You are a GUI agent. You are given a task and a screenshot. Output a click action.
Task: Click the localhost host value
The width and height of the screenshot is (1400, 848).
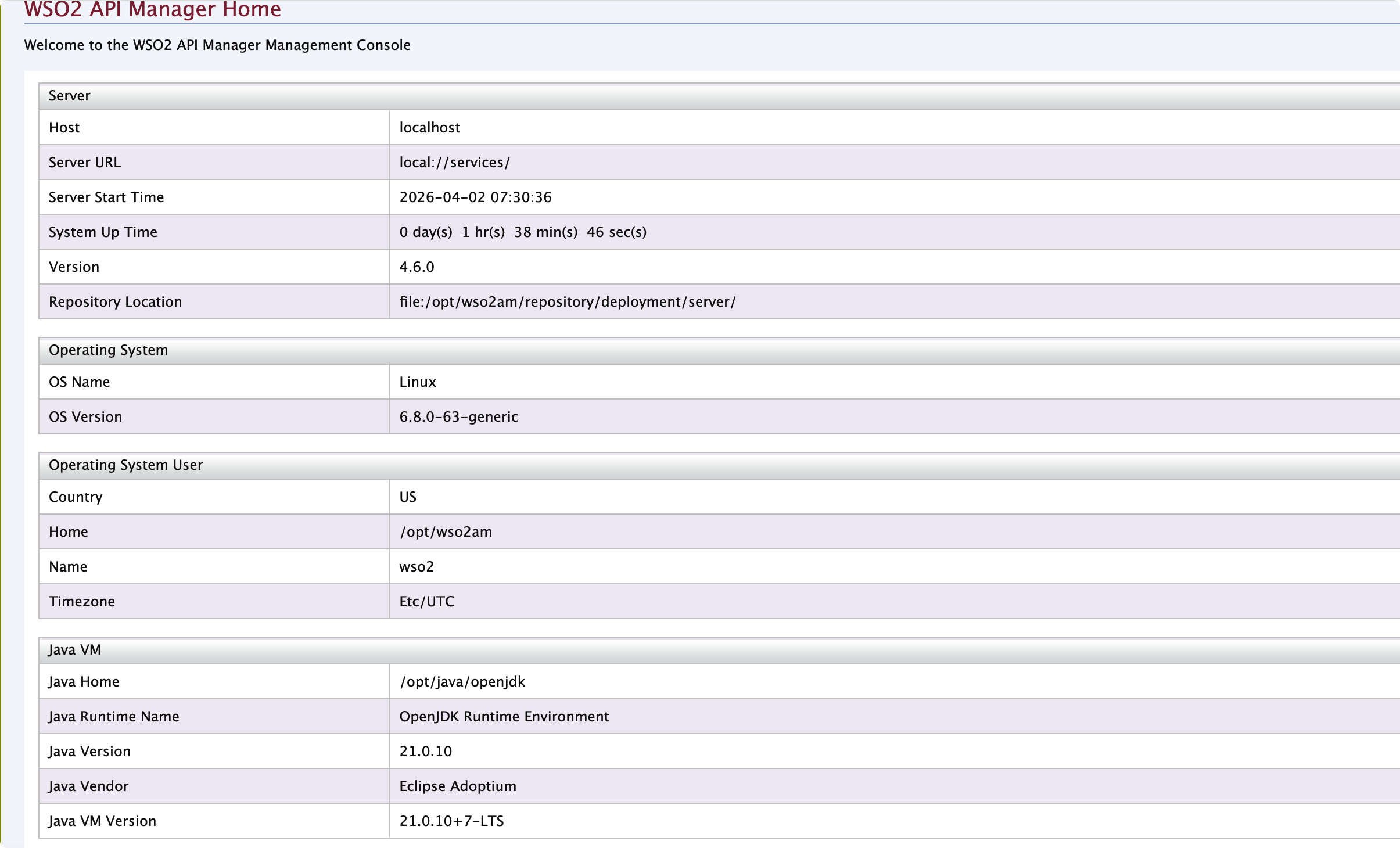coord(429,128)
